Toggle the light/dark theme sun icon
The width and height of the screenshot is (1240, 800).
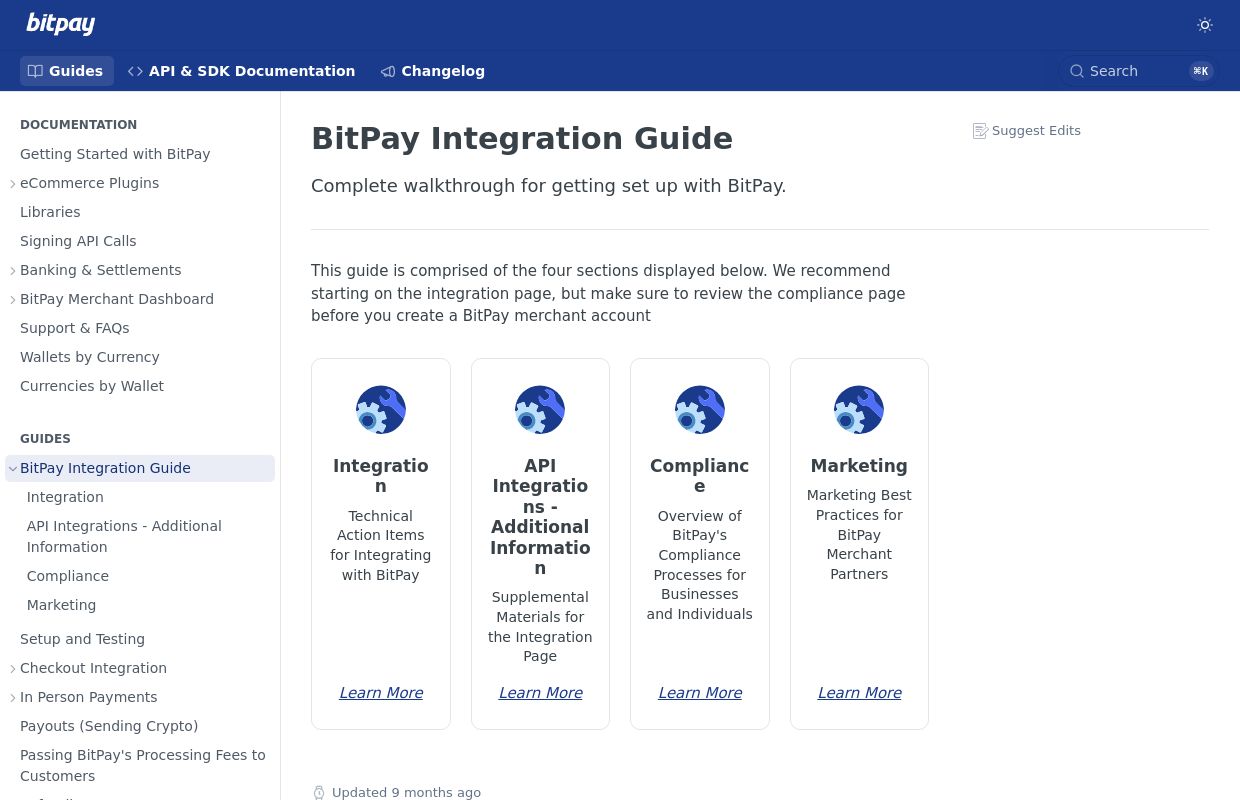1205,25
